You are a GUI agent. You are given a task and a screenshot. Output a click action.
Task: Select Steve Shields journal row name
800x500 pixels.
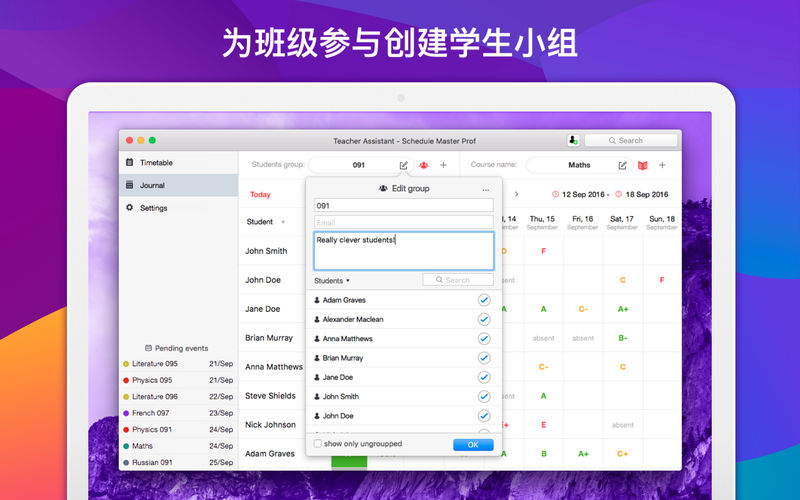click(x=270, y=396)
